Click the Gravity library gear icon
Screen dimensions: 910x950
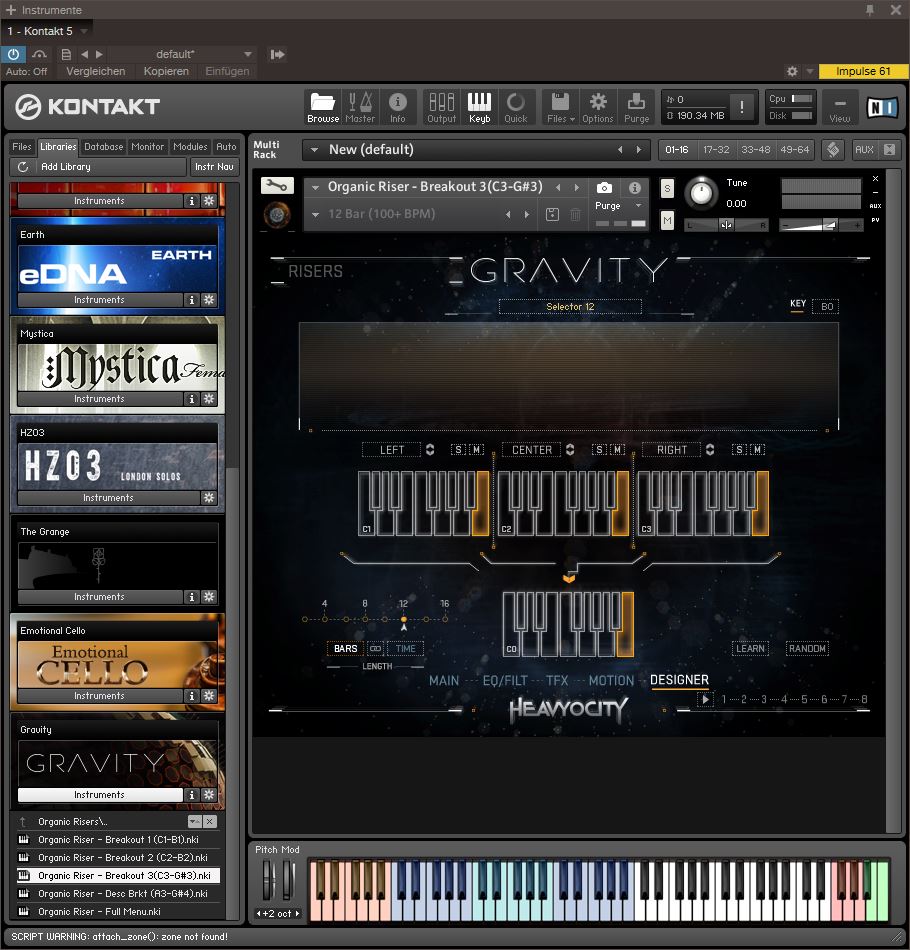tap(208, 794)
